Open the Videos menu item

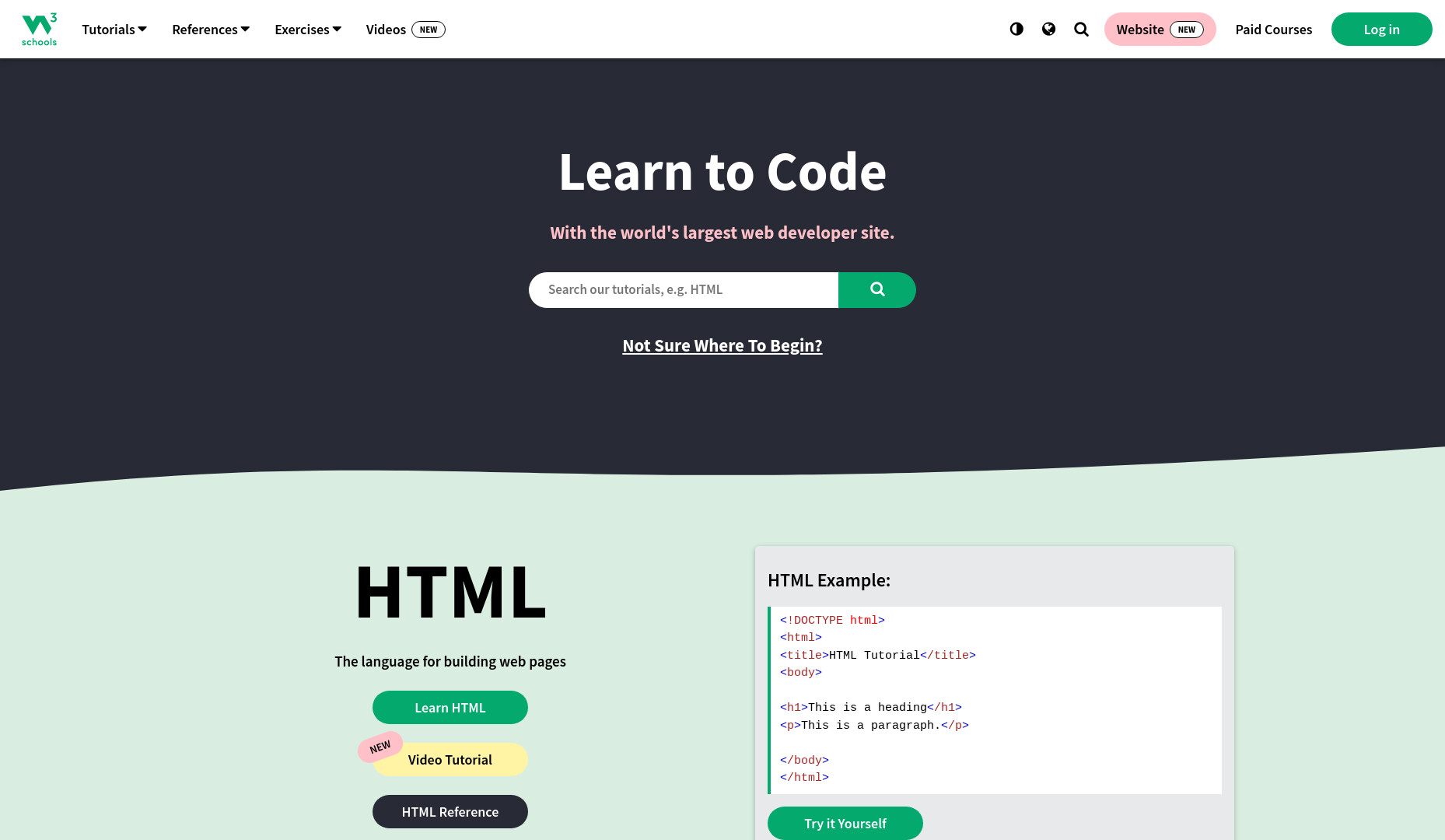[x=405, y=30]
